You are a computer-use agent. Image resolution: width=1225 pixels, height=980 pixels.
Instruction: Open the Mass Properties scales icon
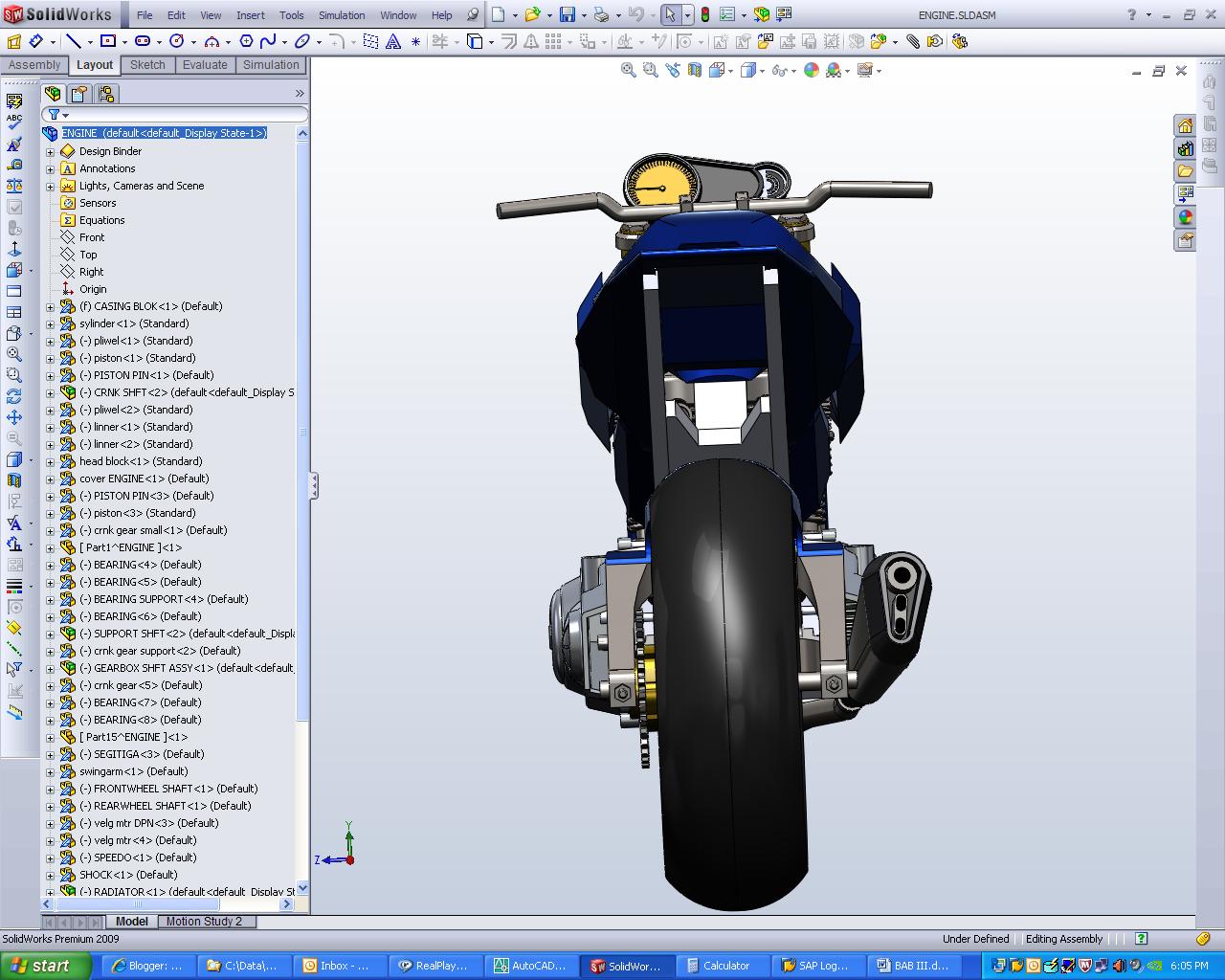pos(14,185)
